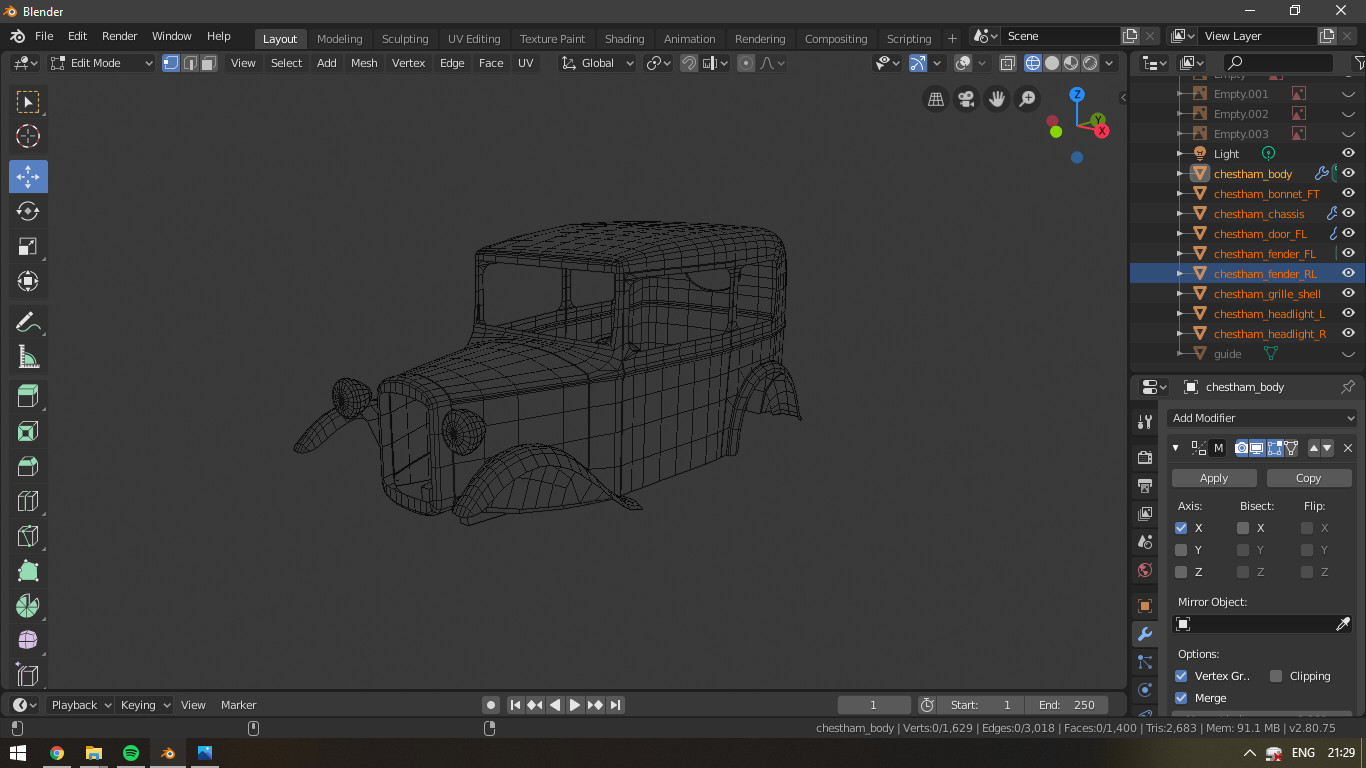Screen dimensions: 1366x768
Task: Open Global transform orientation dropdown
Action: point(598,63)
